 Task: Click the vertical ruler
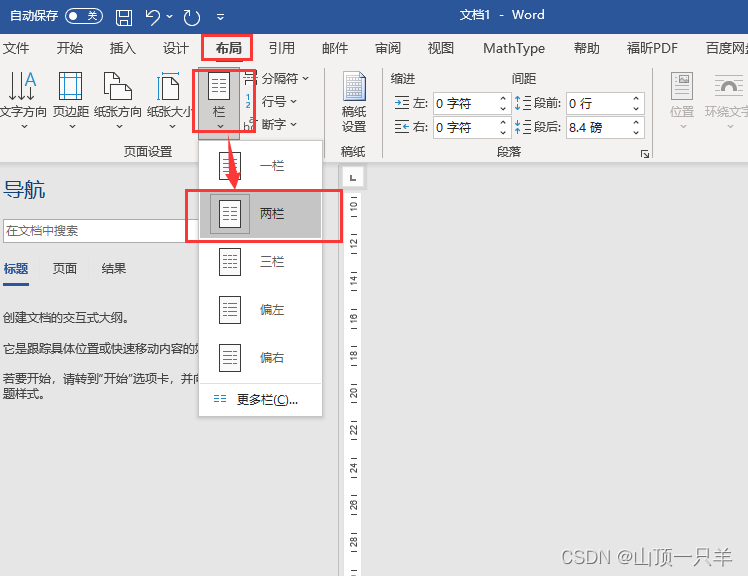pos(353,382)
